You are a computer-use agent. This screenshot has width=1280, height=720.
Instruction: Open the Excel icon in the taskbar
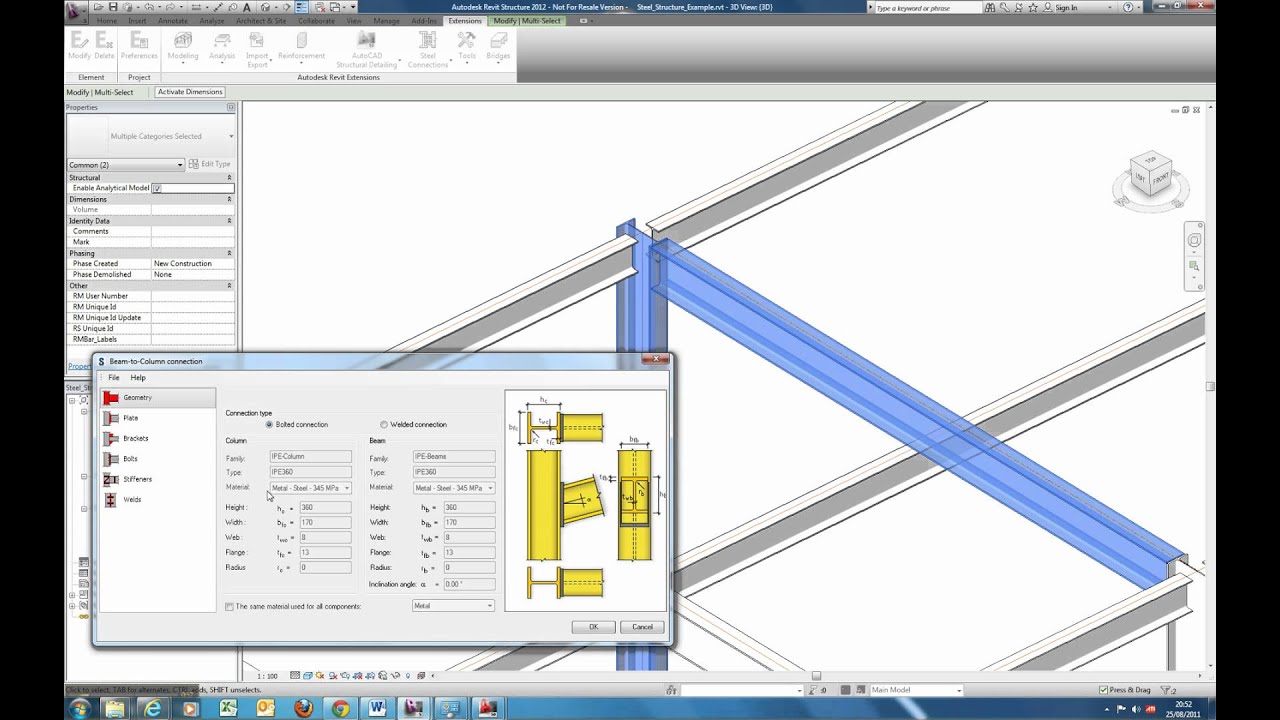pyautogui.click(x=228, y=708)
